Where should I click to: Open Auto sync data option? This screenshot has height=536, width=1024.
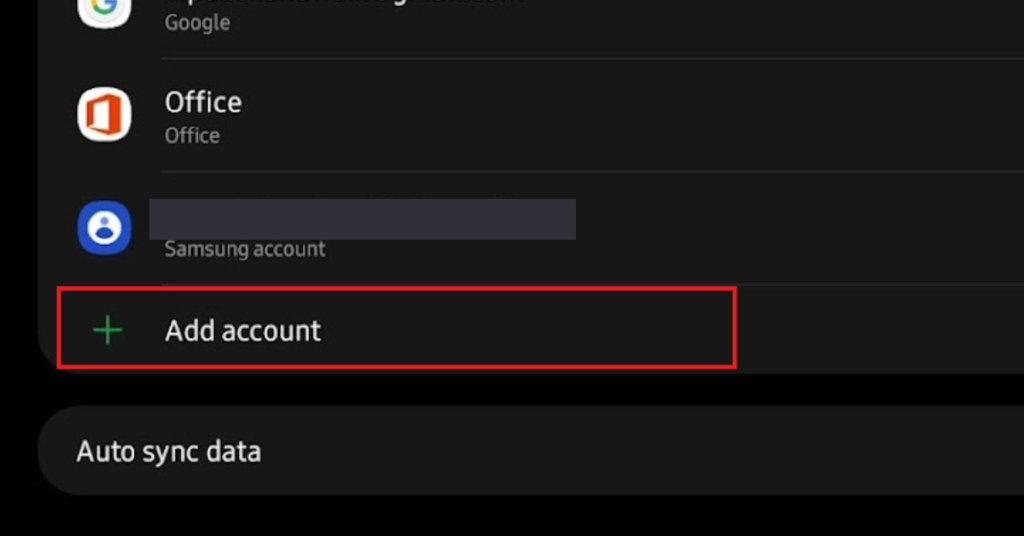169,451
